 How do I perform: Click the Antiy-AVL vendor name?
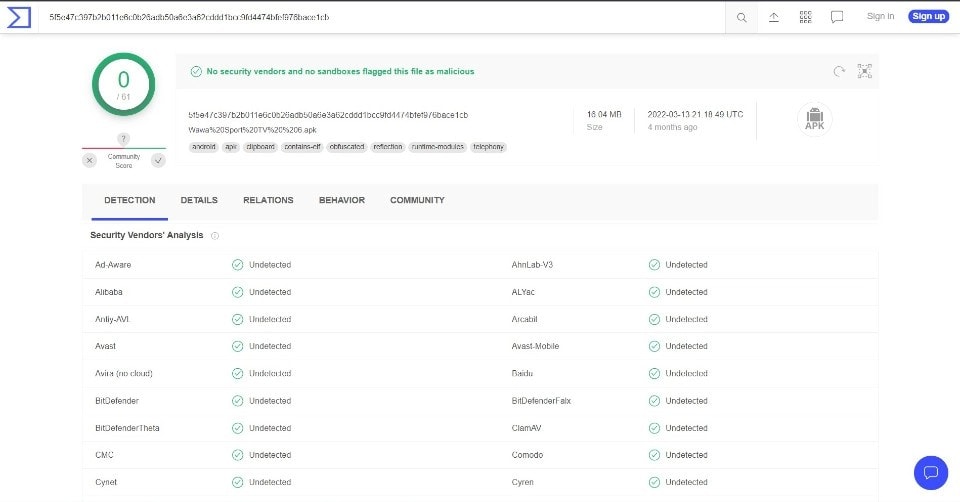[x=112, y=320]
